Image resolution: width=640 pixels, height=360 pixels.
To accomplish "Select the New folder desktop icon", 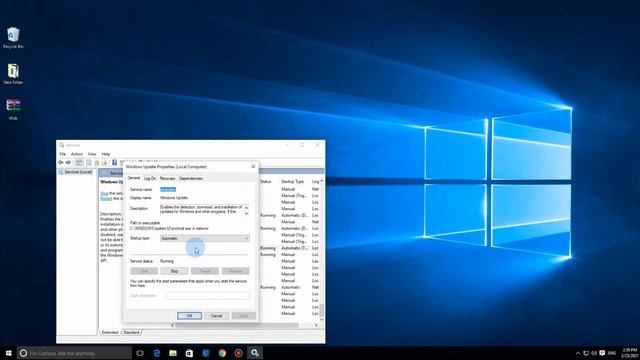I will click(x=13, y=73).
